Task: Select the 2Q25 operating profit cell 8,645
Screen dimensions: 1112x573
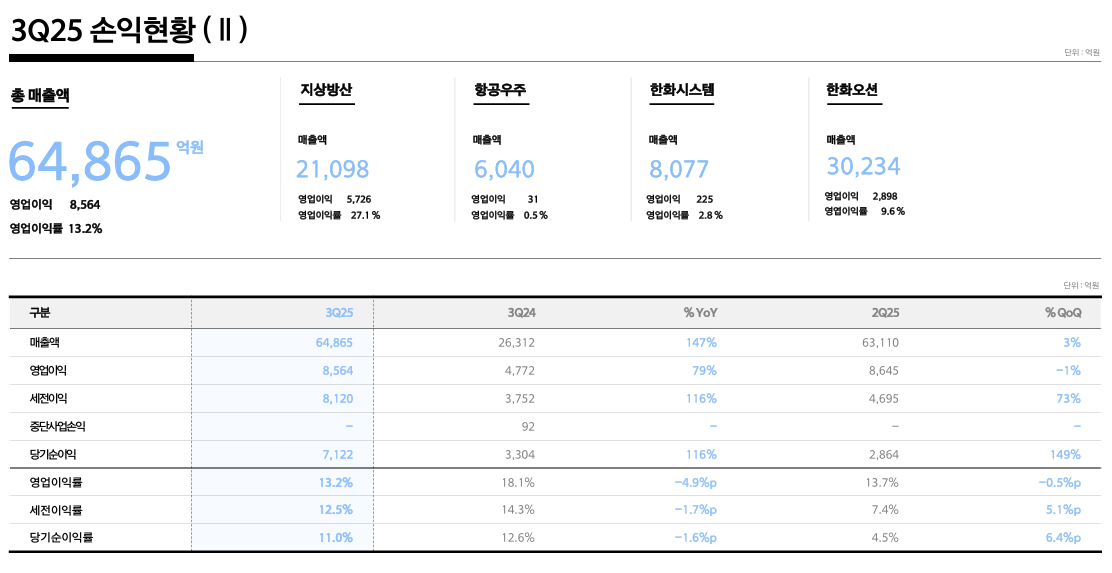Action: (884, 370)
